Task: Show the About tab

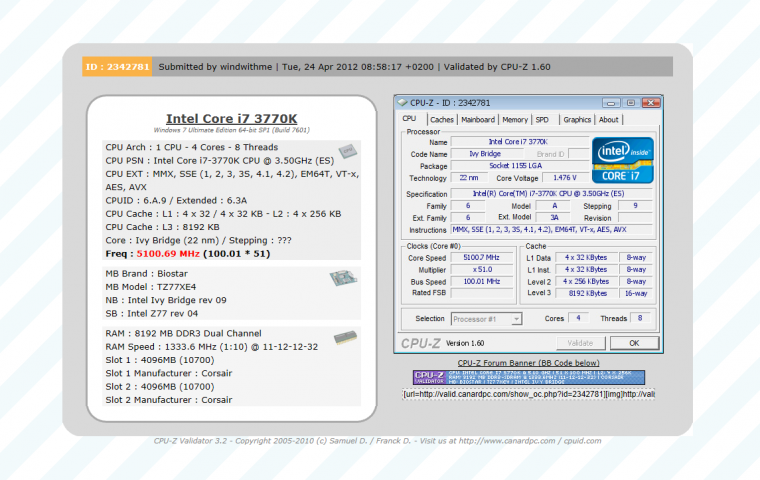Action: pyautogui.click(x=609, y=119)
